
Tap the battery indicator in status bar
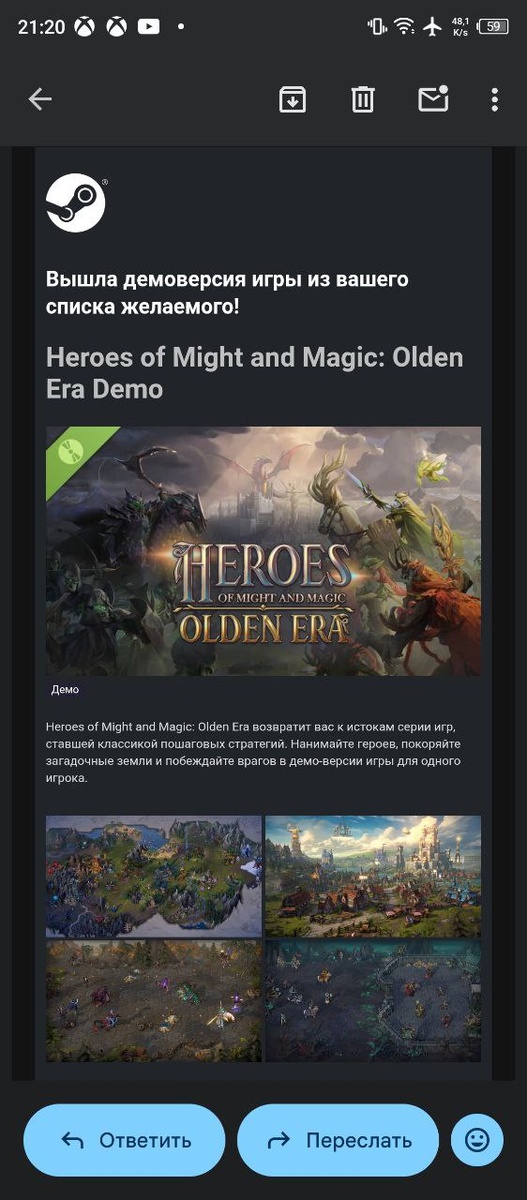pos(493,27)
